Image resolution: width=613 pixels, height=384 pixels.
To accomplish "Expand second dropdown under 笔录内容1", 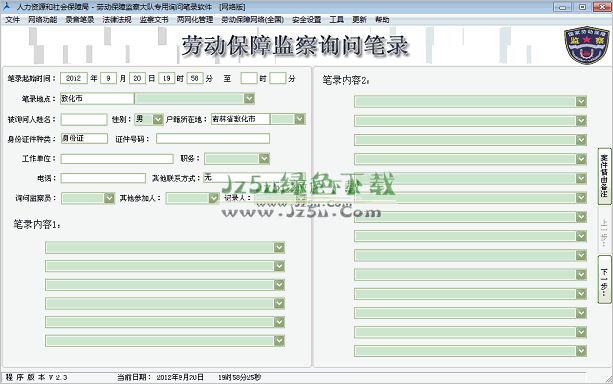I will [279, 266].
